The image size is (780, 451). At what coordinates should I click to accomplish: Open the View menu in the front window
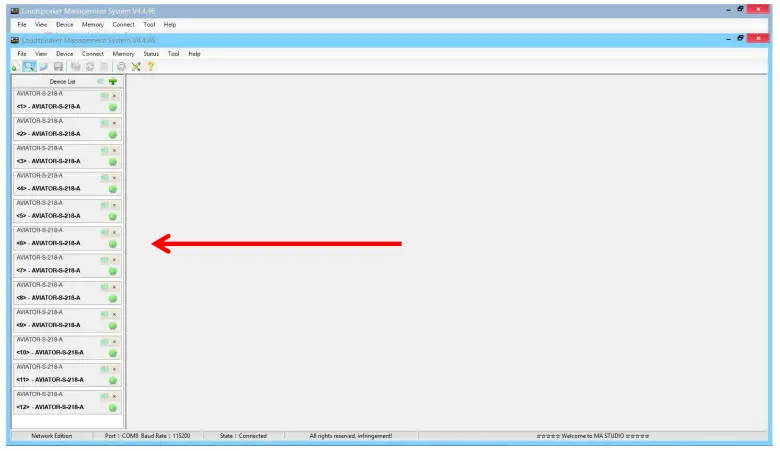click(41, 54)
